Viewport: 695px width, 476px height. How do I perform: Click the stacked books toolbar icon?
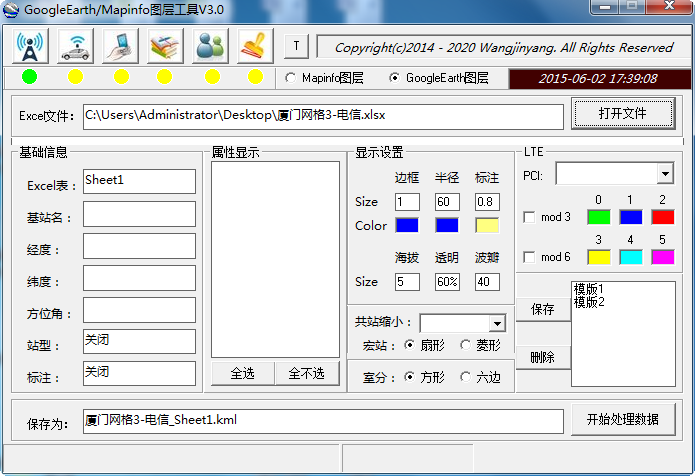[165, 46]
